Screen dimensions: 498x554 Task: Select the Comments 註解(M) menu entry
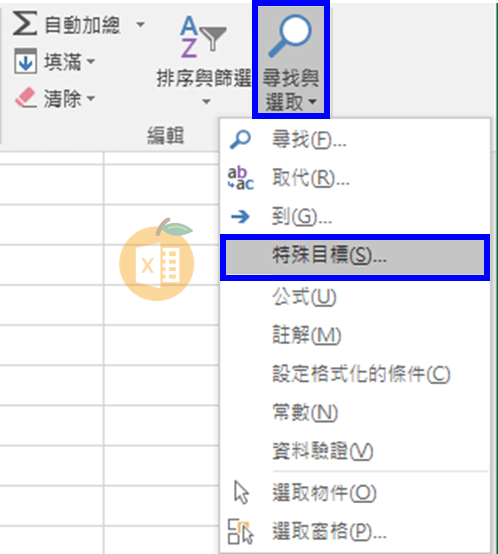point(306,335)
